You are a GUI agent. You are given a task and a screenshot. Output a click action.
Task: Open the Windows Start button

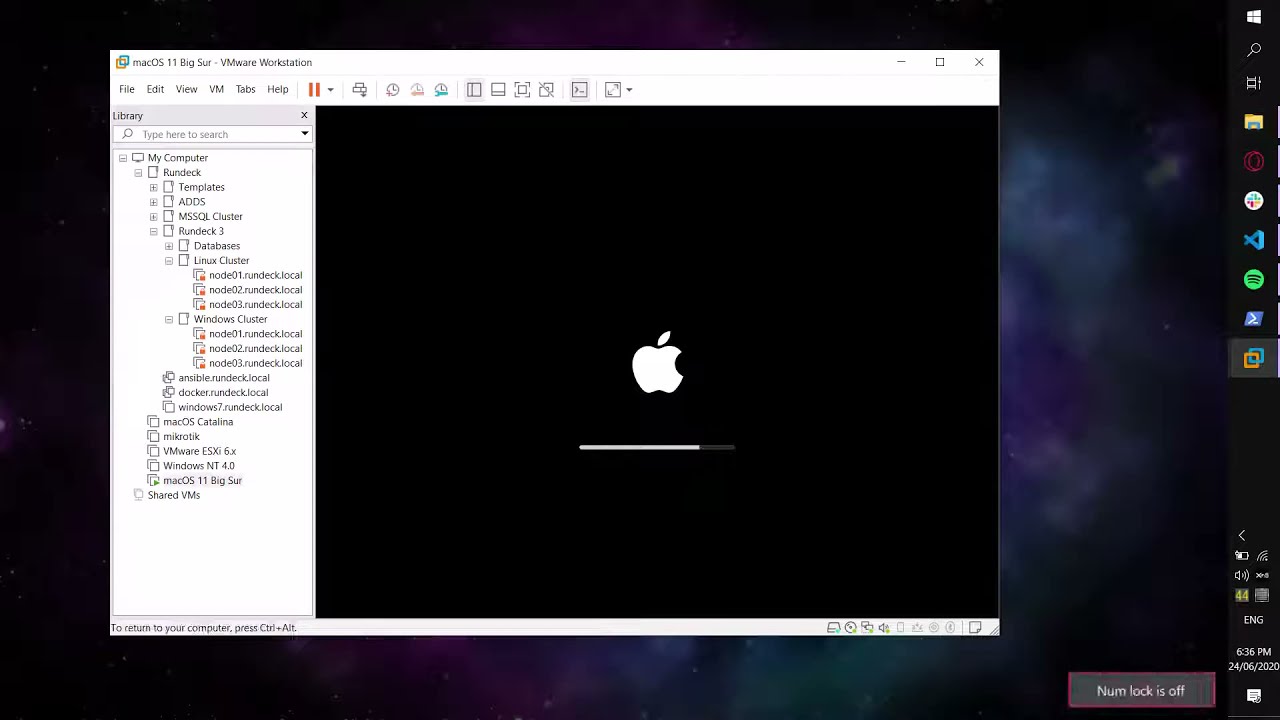1254,17
